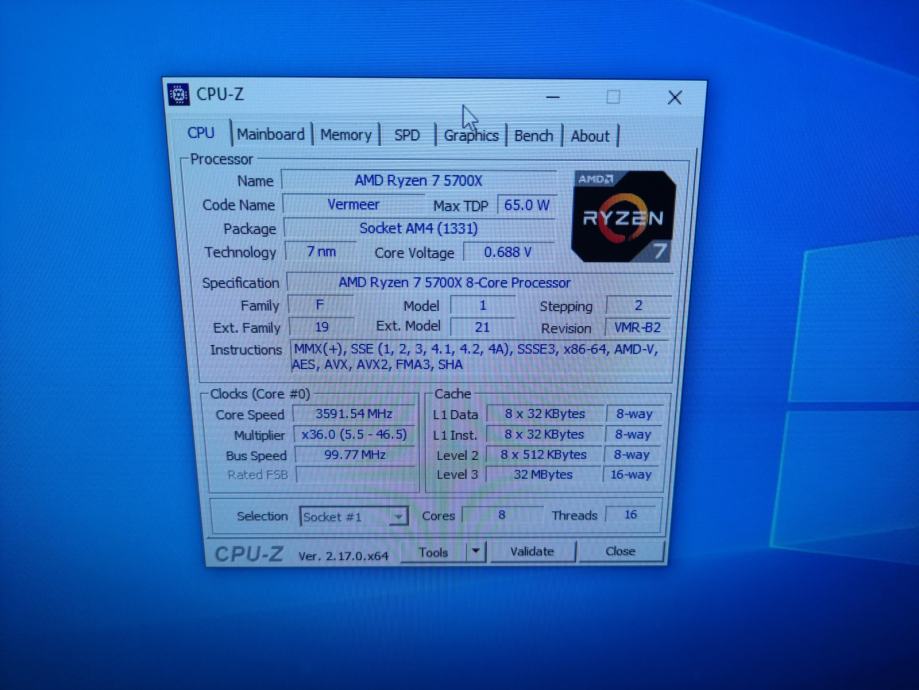This screenshot has height=690, width=919.
Task: Open the Memory tab
Action: coord(346,135)
